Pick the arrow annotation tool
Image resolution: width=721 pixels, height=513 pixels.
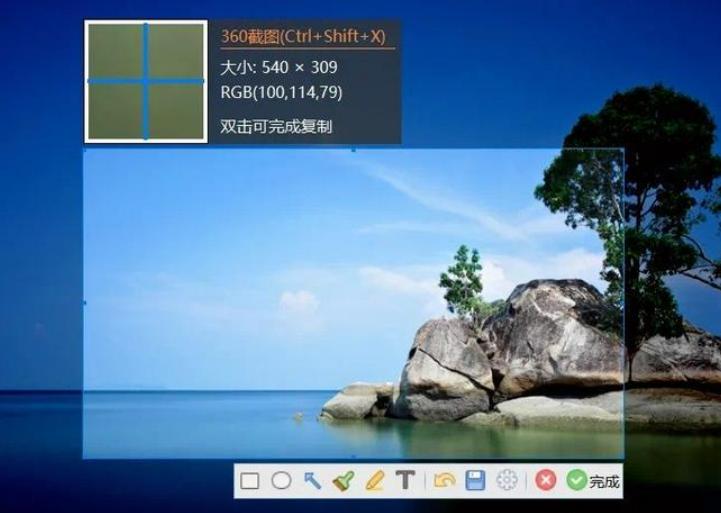[312, 481]
